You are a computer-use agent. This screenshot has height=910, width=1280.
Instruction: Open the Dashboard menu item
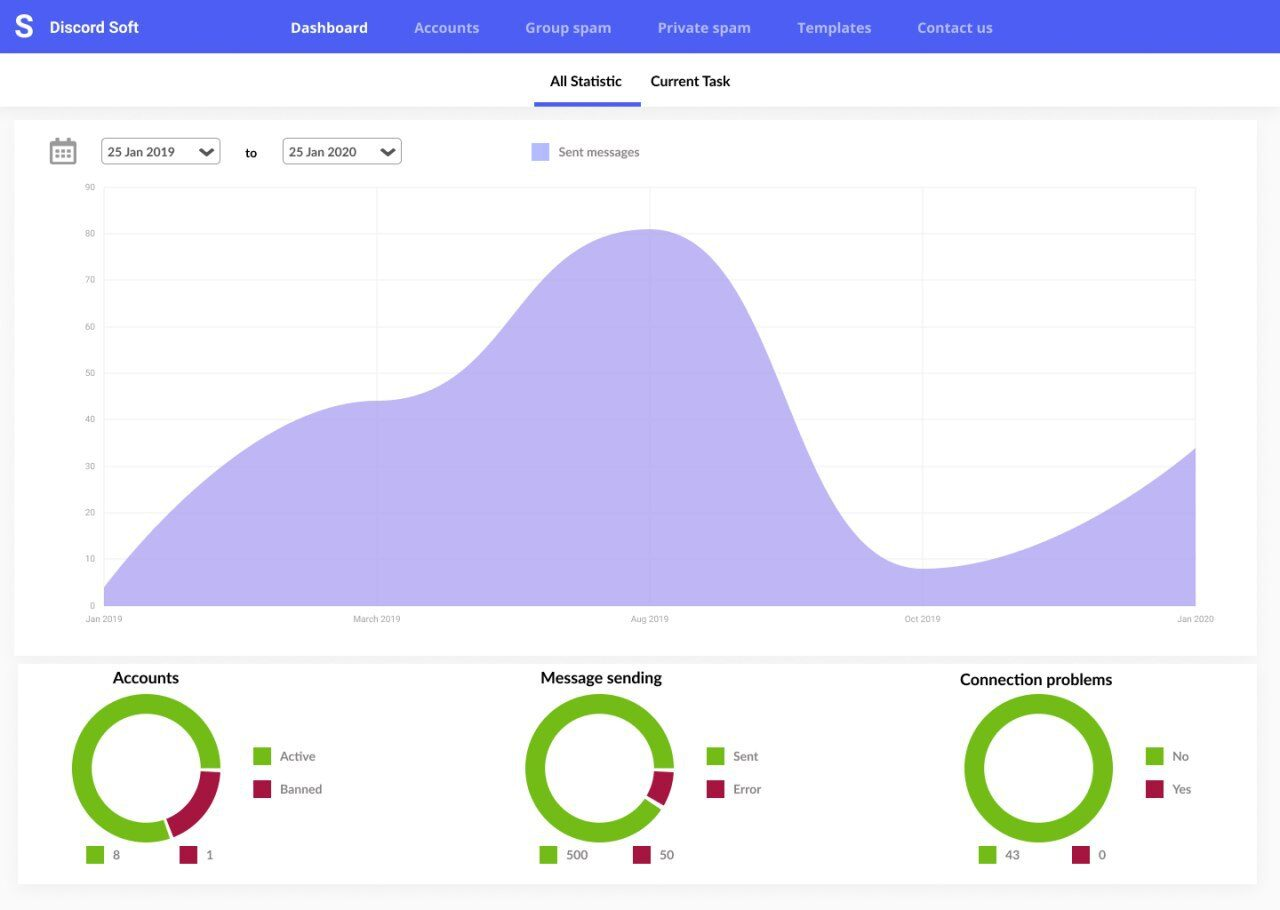pos(329,28)
